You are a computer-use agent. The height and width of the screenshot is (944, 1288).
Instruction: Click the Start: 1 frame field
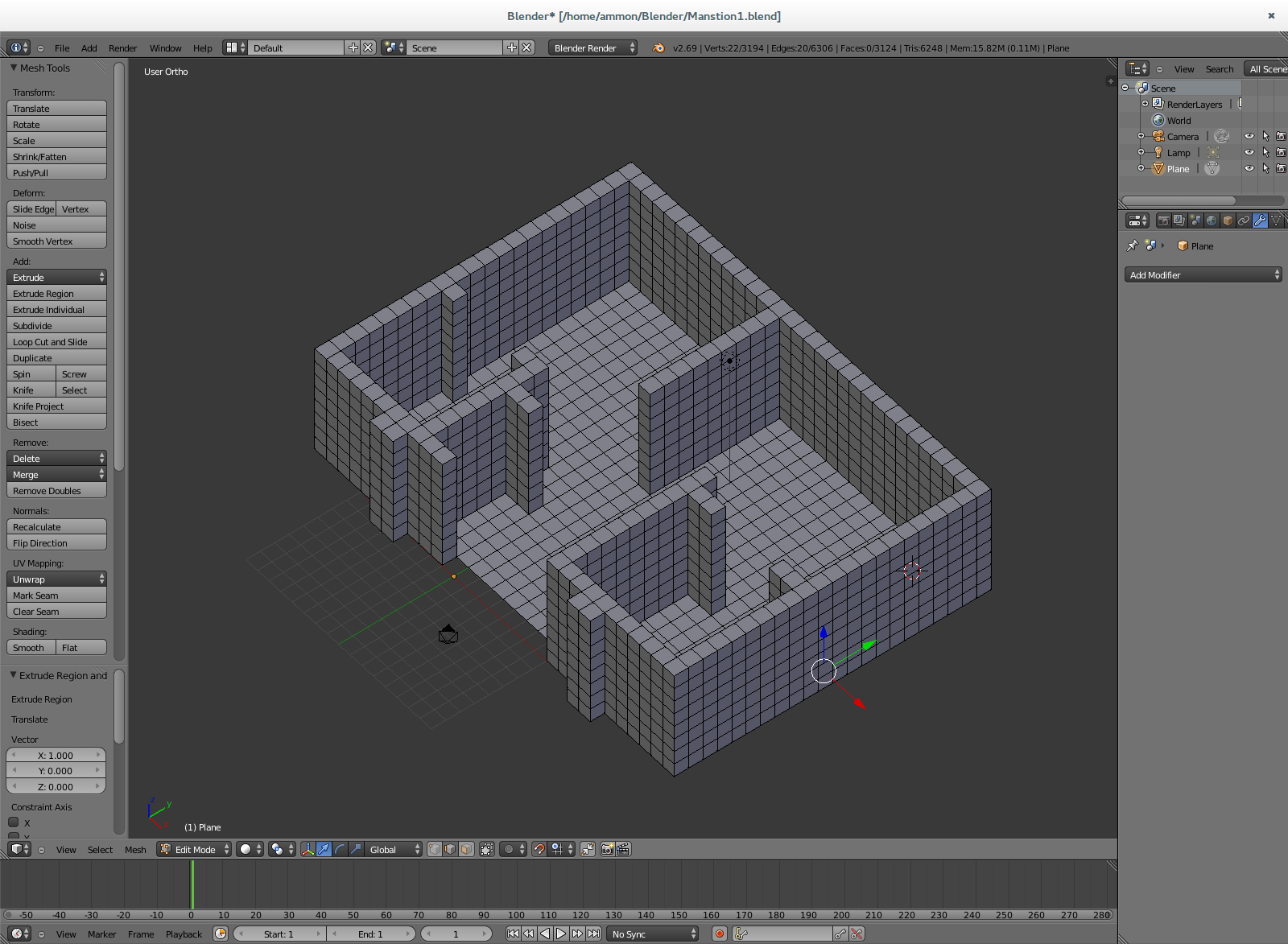[x=279, y=934]
